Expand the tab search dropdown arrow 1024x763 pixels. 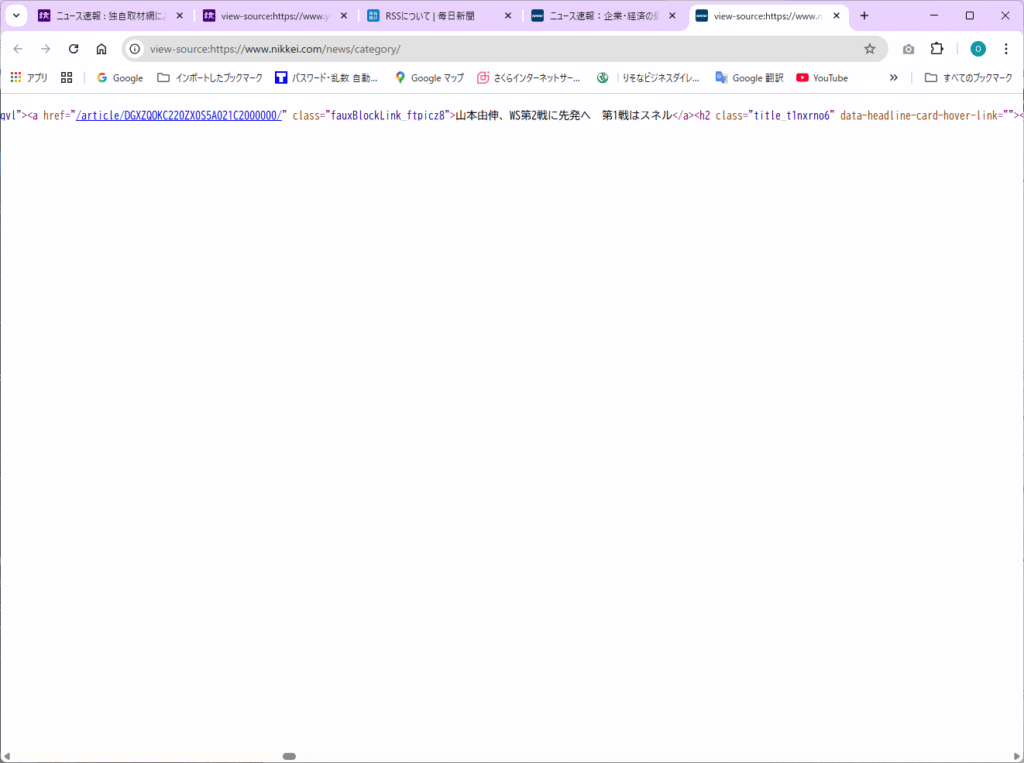click(16, 16)
